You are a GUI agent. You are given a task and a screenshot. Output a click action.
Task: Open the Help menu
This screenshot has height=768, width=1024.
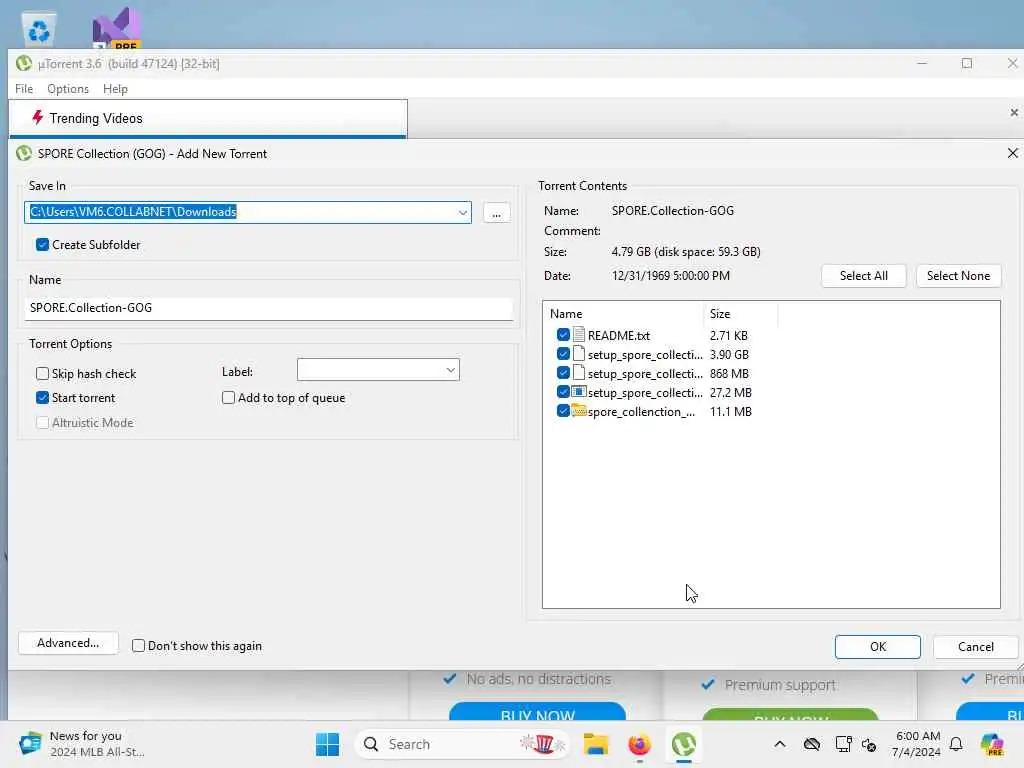tap(115, 89)
